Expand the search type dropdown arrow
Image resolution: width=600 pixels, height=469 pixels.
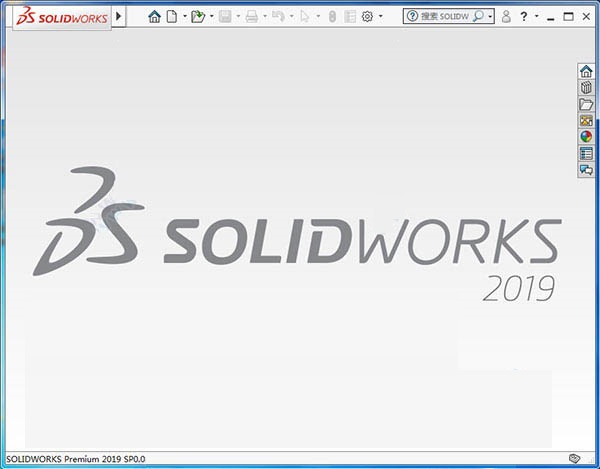tap(490, 16)
